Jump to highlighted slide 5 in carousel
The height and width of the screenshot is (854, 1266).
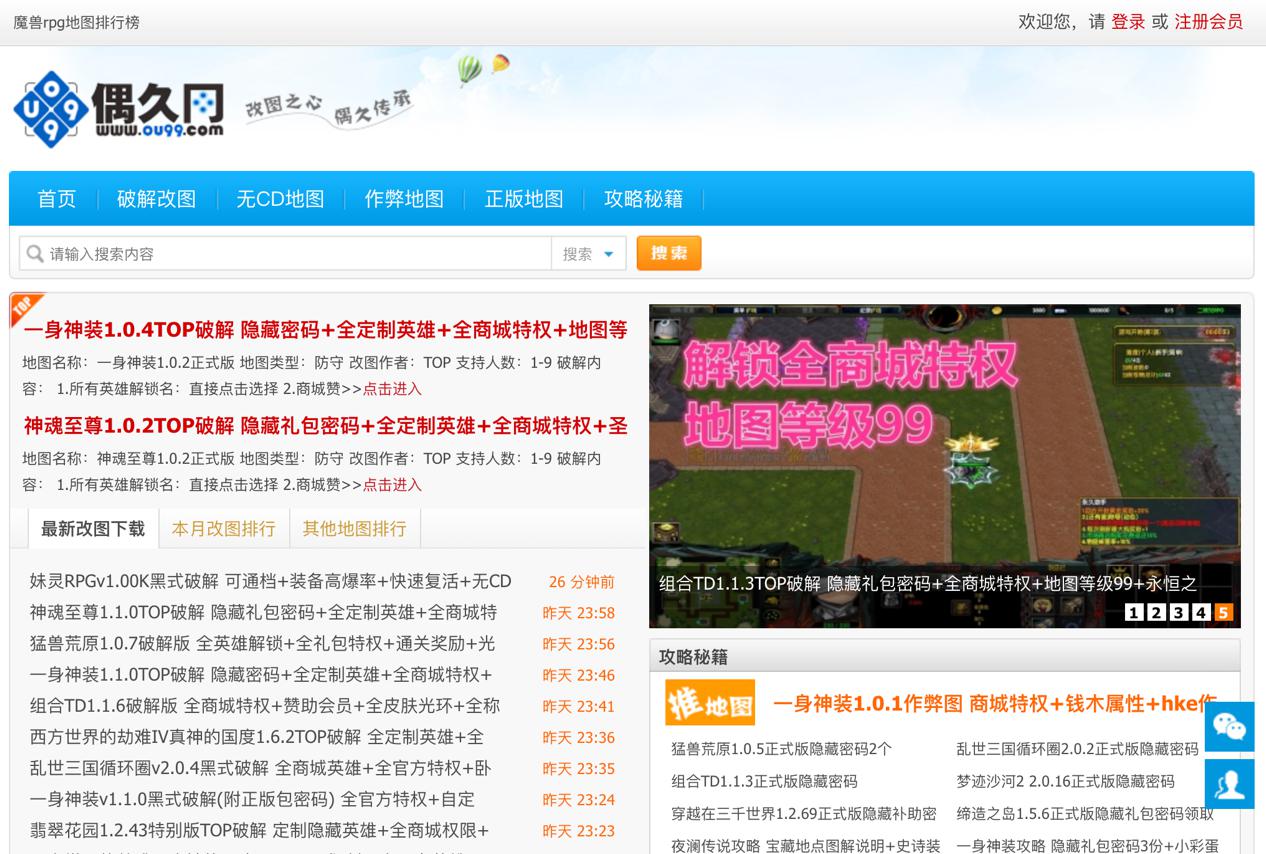(x=1223, y=612)
